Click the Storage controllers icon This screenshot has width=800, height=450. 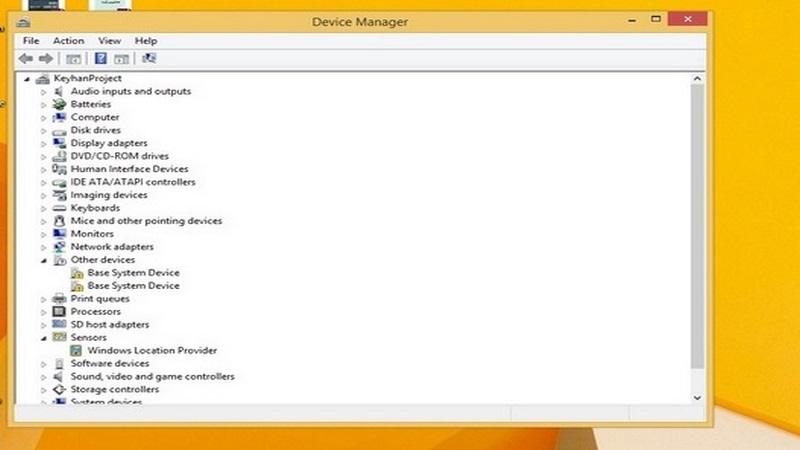[59, 389]
